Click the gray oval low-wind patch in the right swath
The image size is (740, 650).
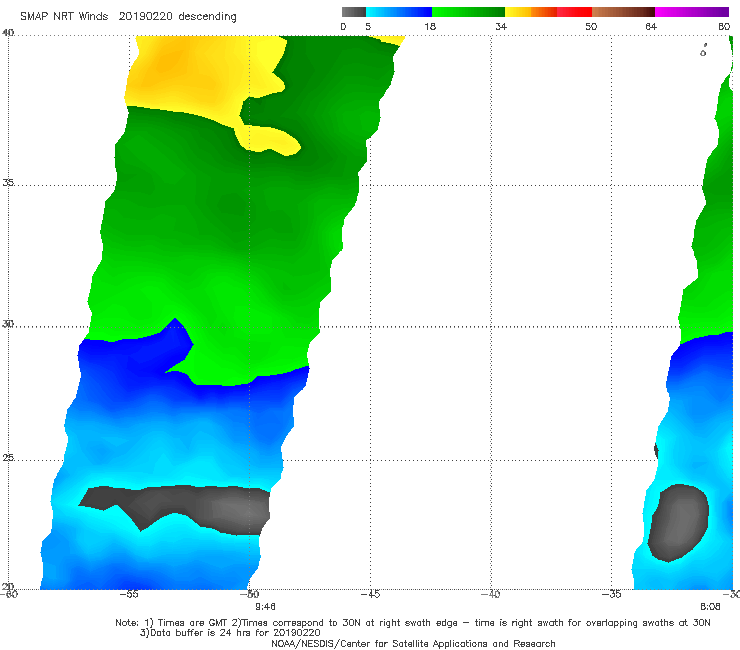tap(678, 523)
